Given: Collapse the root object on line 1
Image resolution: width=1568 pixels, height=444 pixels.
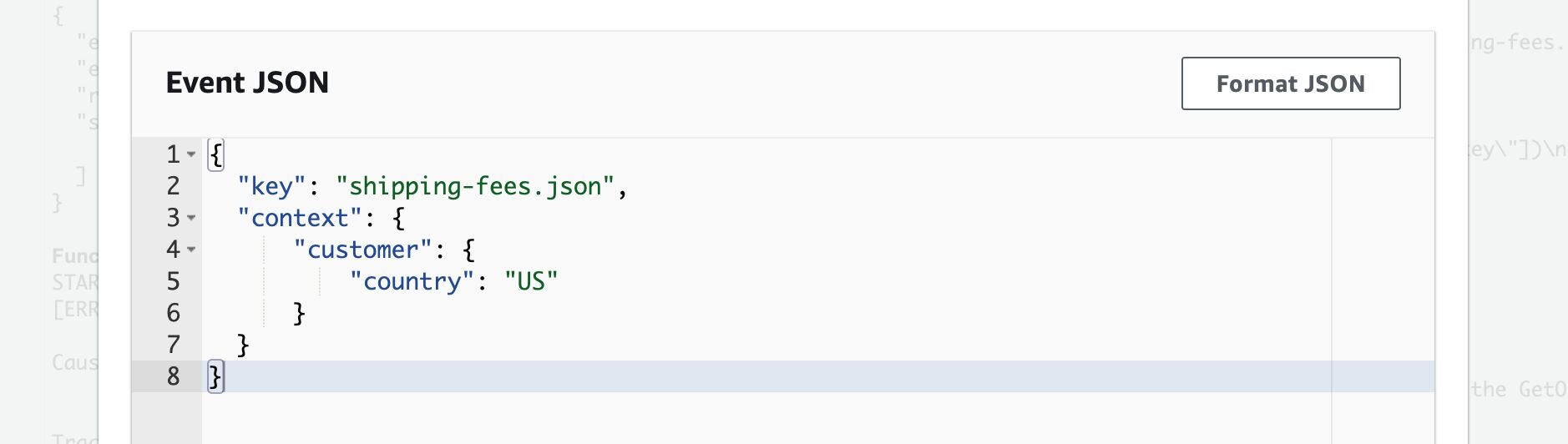Looking at the screenshot, I should [191, 154].
